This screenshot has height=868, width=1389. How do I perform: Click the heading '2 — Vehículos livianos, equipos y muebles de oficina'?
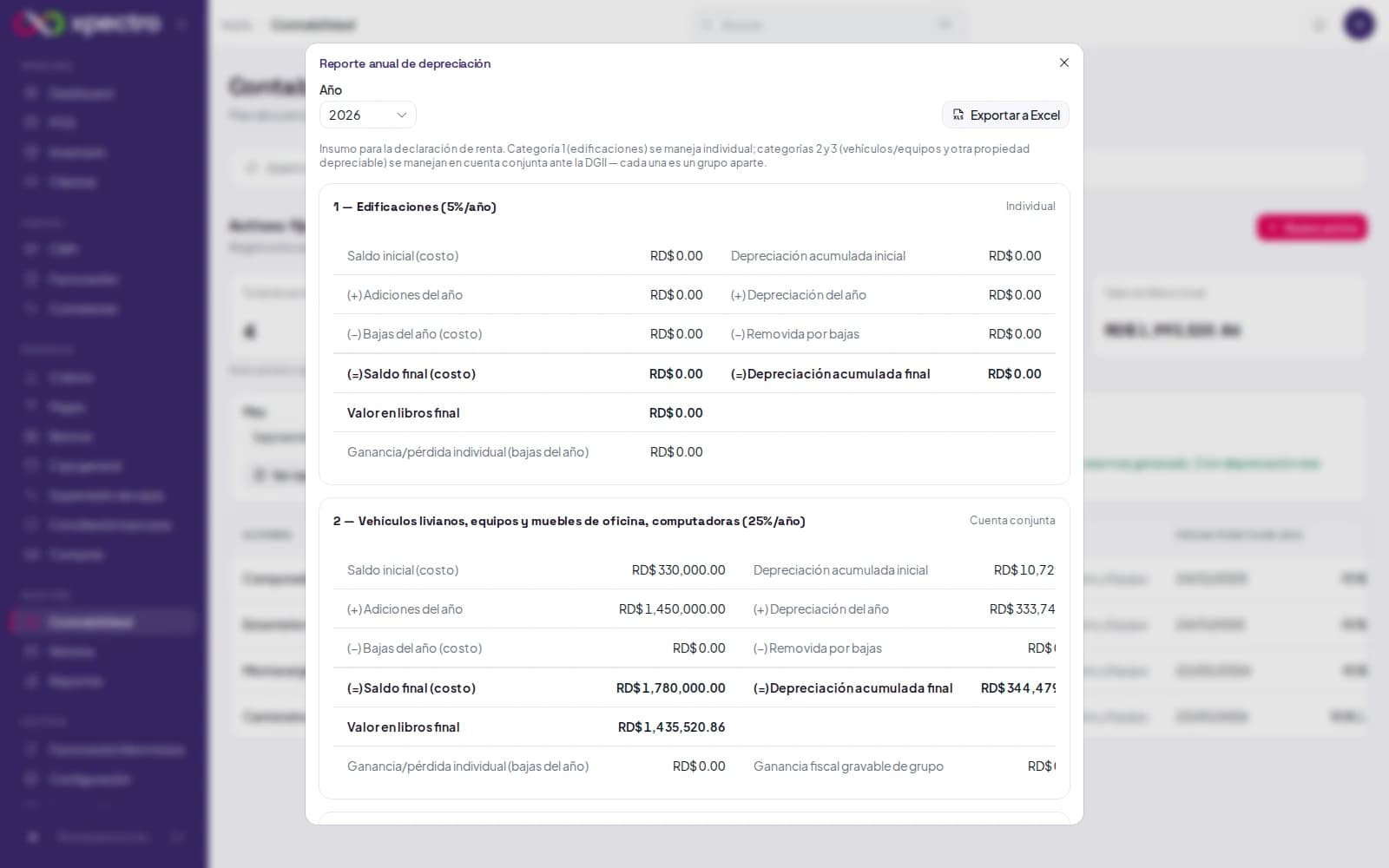pyautogui.click(x=569, y=521)
